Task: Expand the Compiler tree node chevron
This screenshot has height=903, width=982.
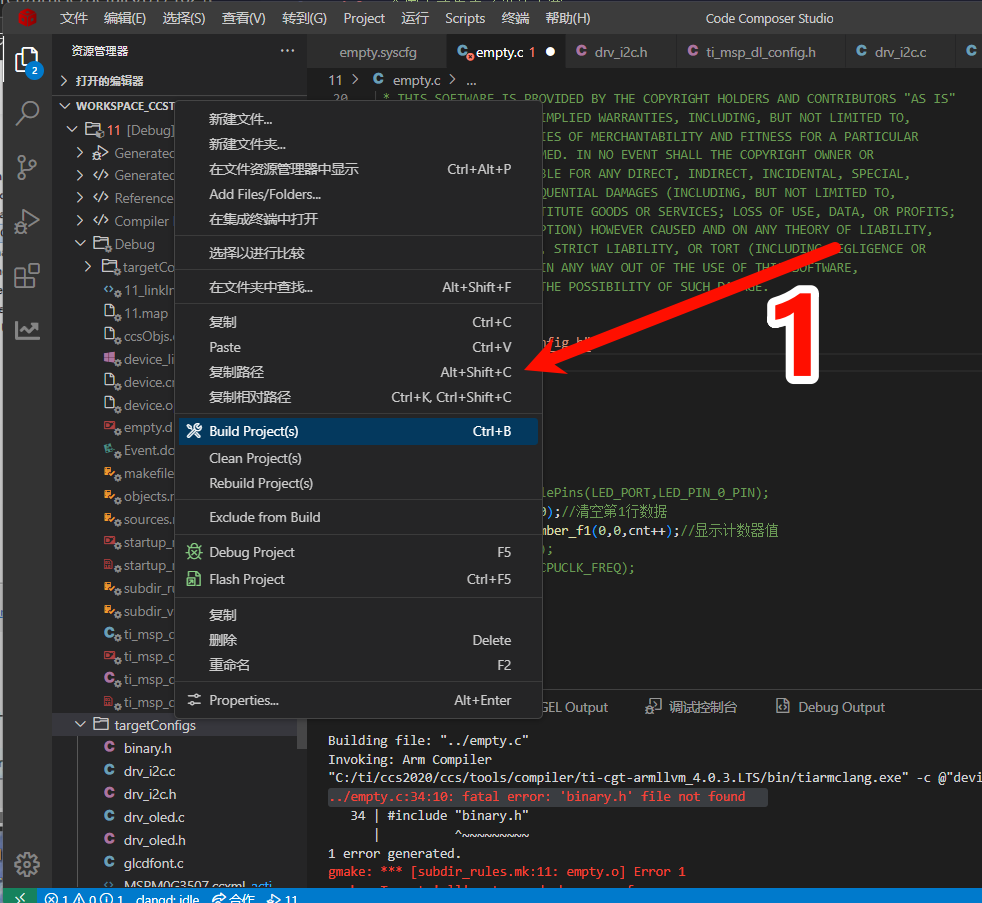Action: (x=80, y=220)
